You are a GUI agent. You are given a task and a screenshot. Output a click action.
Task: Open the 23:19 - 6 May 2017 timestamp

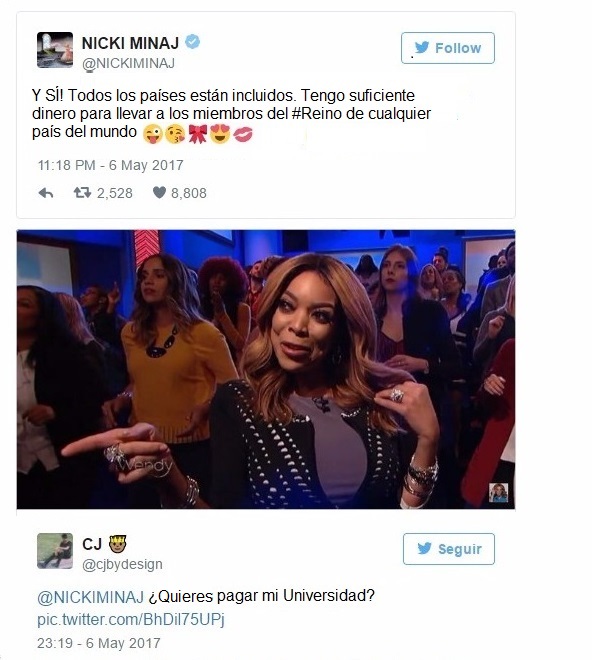[x=99, y=643]
